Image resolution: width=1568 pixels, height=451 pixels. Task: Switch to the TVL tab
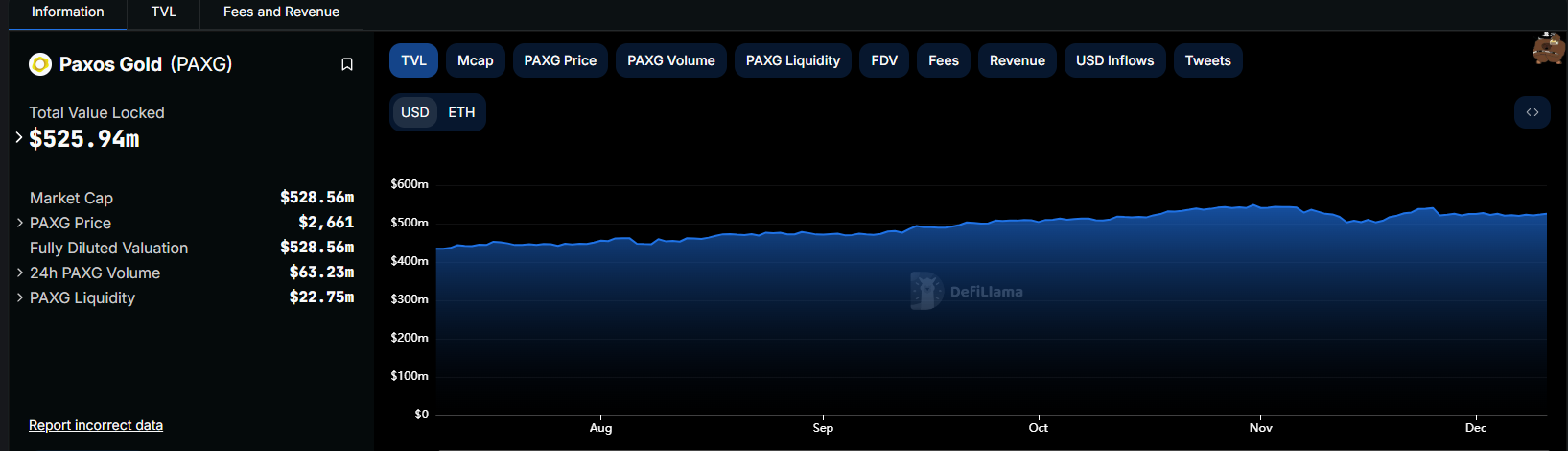point(164,12)
